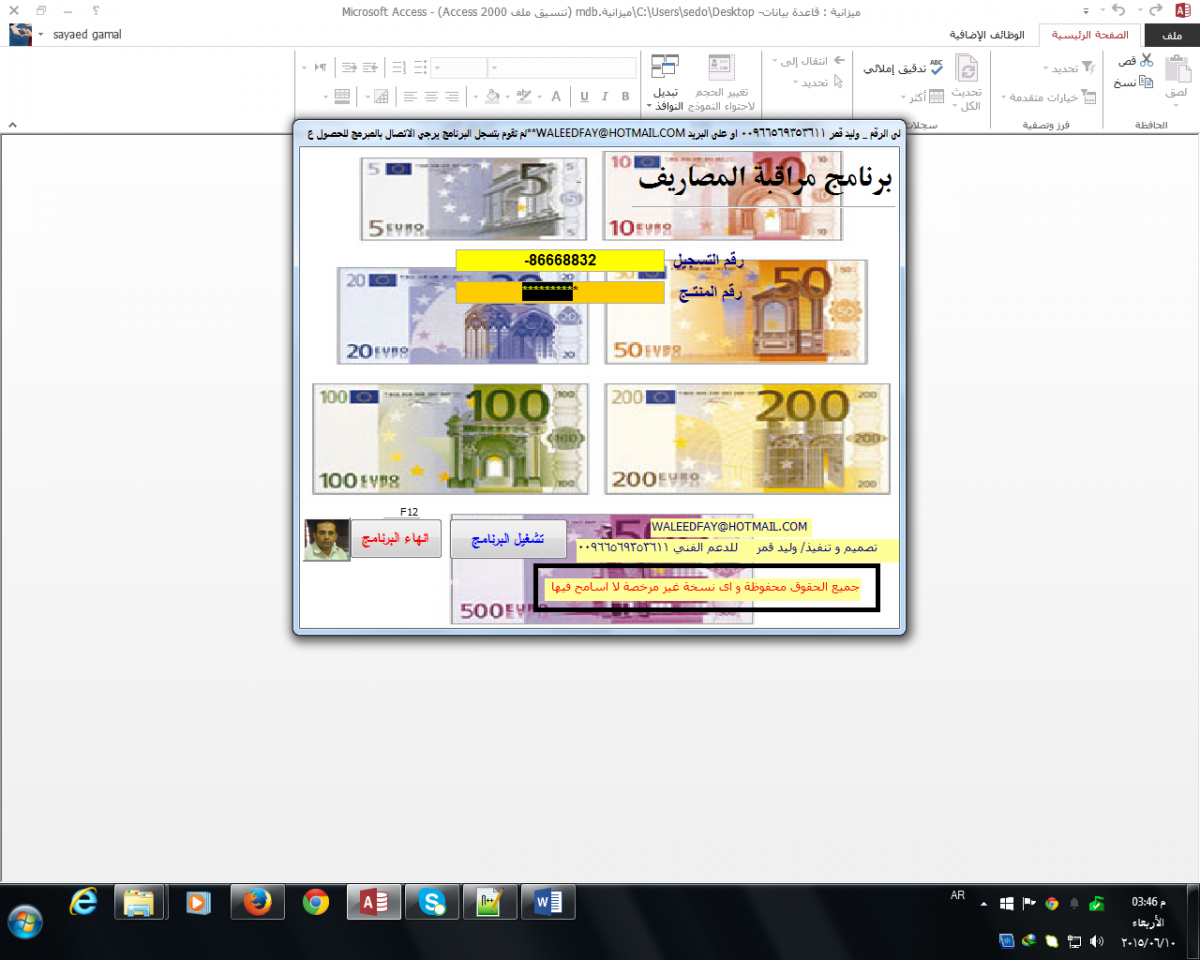Viewport: 1200px width, 960px height.
Task: Click size to fit form icon
Action: (x=721, y=67)
